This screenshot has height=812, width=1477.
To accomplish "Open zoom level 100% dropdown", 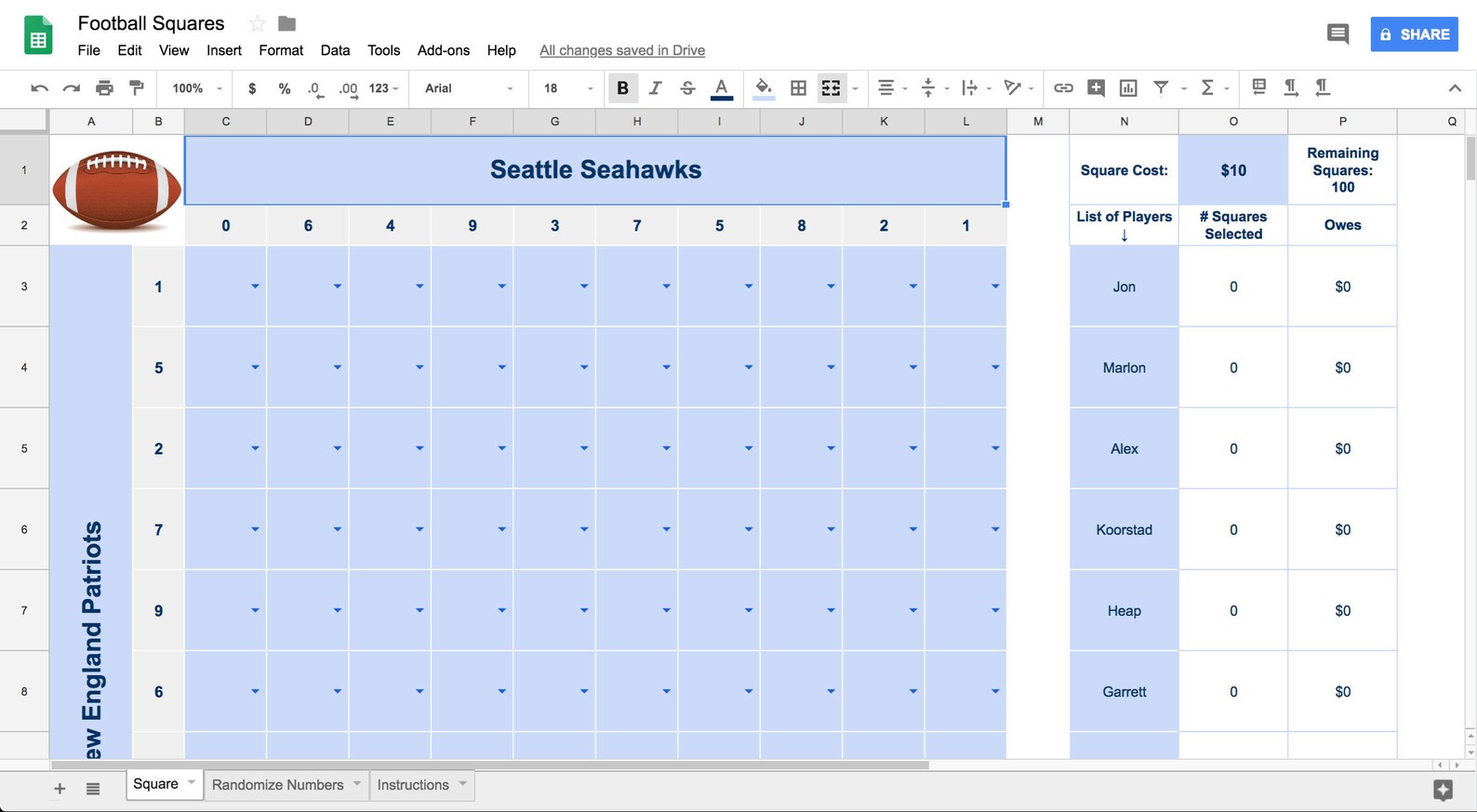I will [197, 88].
